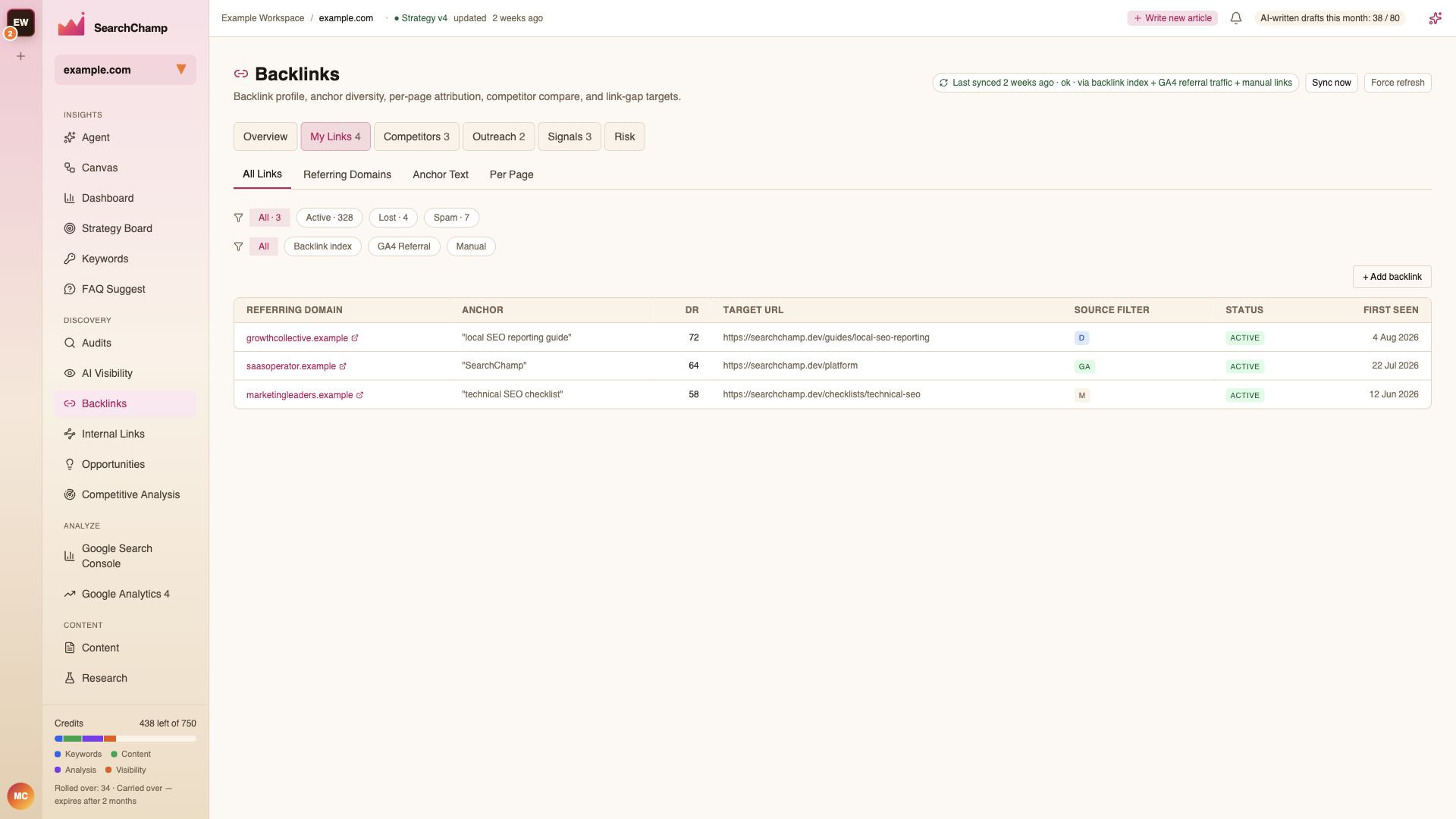The image size is (1456, 819).
Task: Click the source filter funnel icon
Action: click(x=239, y=246)
